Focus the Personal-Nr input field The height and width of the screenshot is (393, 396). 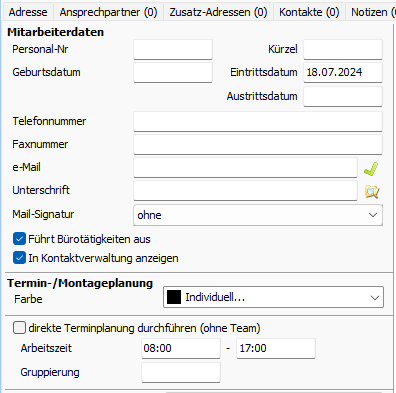point(173,49)
